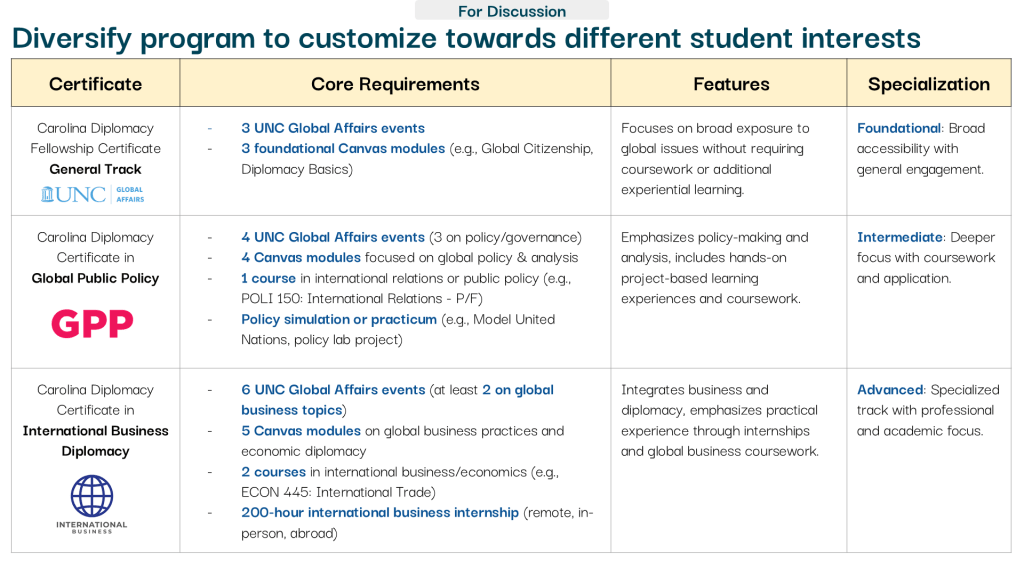This screenshot has height=576, width=1024.
Task: Select the Advanced specialization label
Action: click(889, 390)
